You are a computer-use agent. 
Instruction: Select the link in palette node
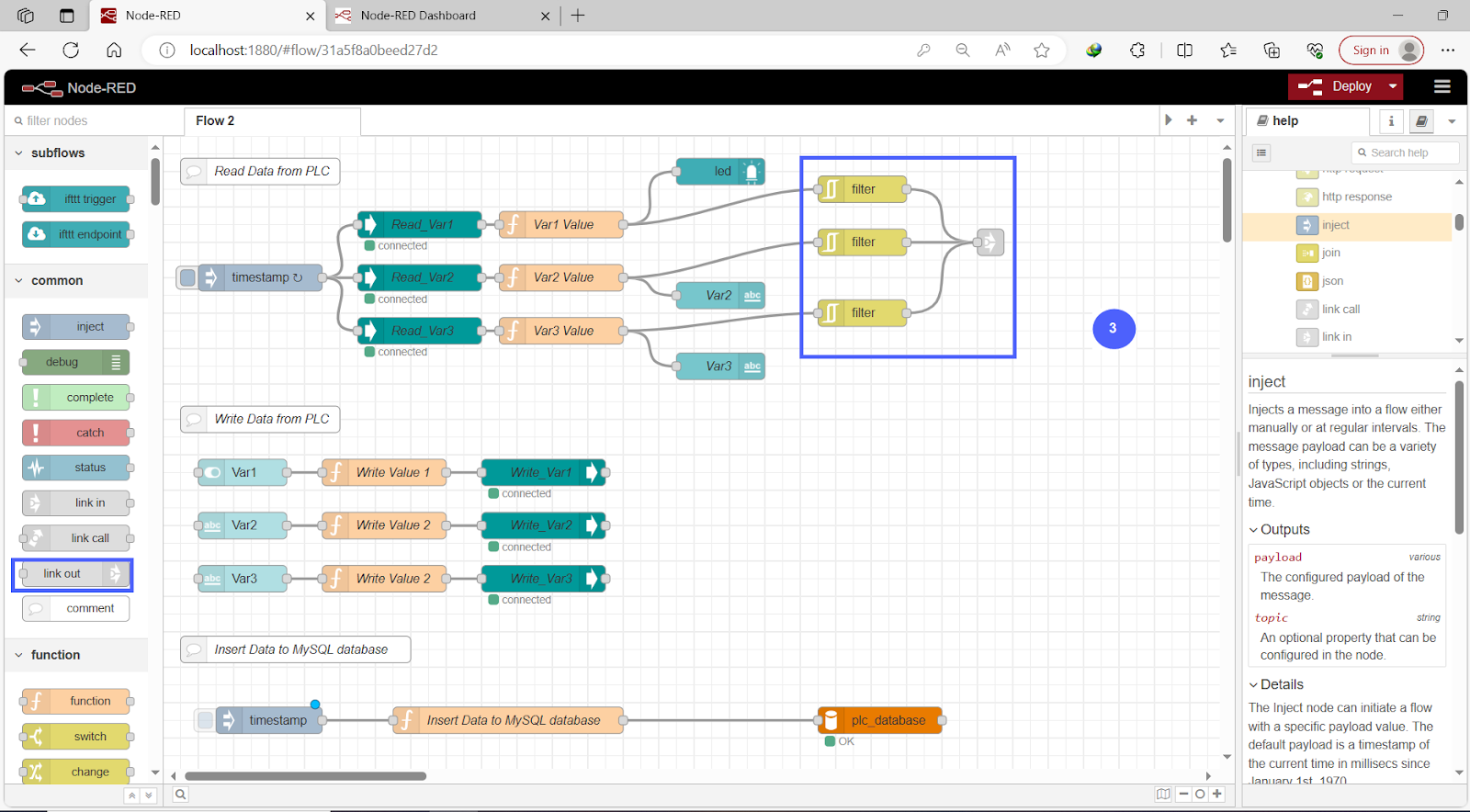(x=76, y=502)
